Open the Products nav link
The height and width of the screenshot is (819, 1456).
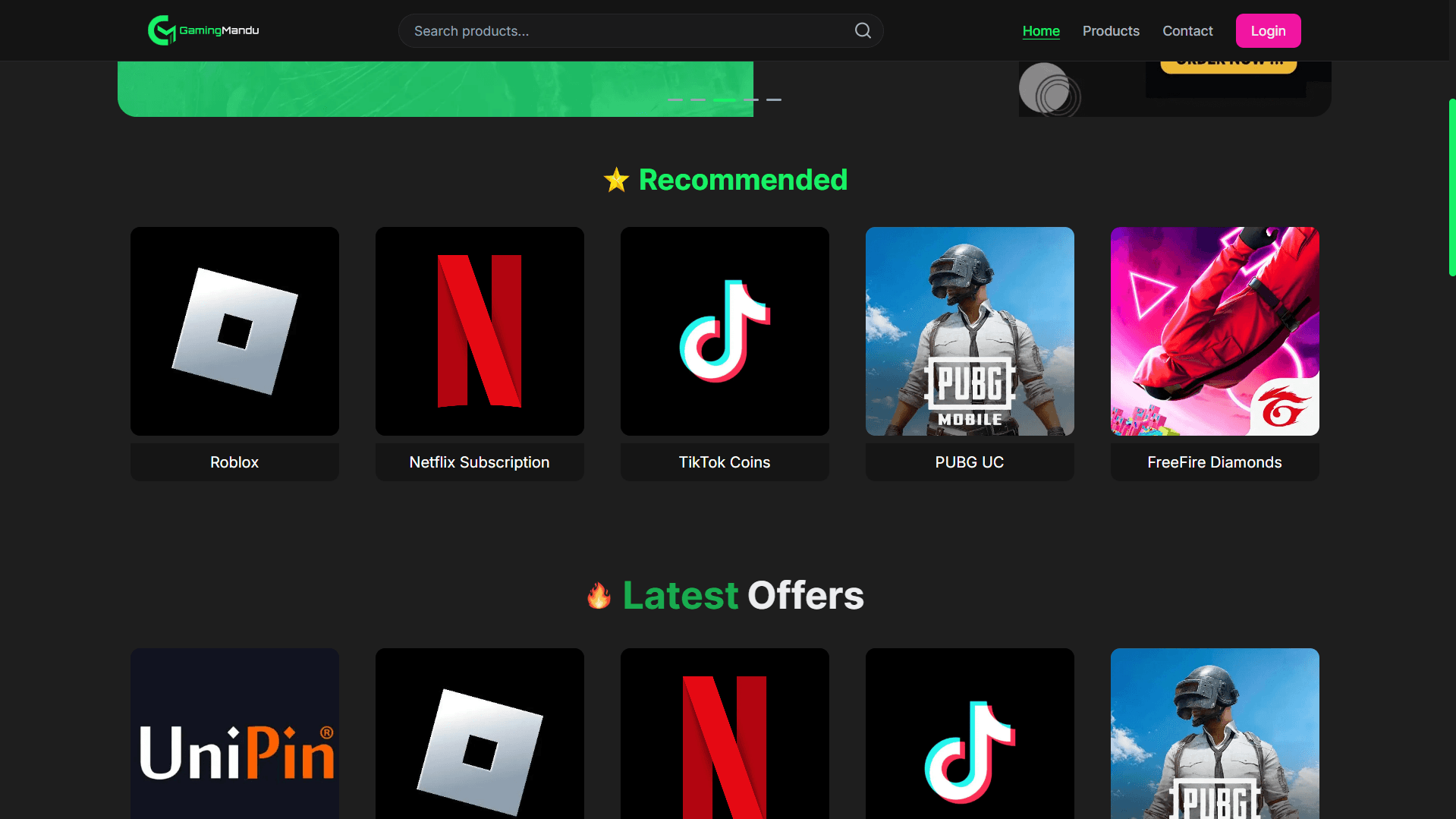[1111, 31]
